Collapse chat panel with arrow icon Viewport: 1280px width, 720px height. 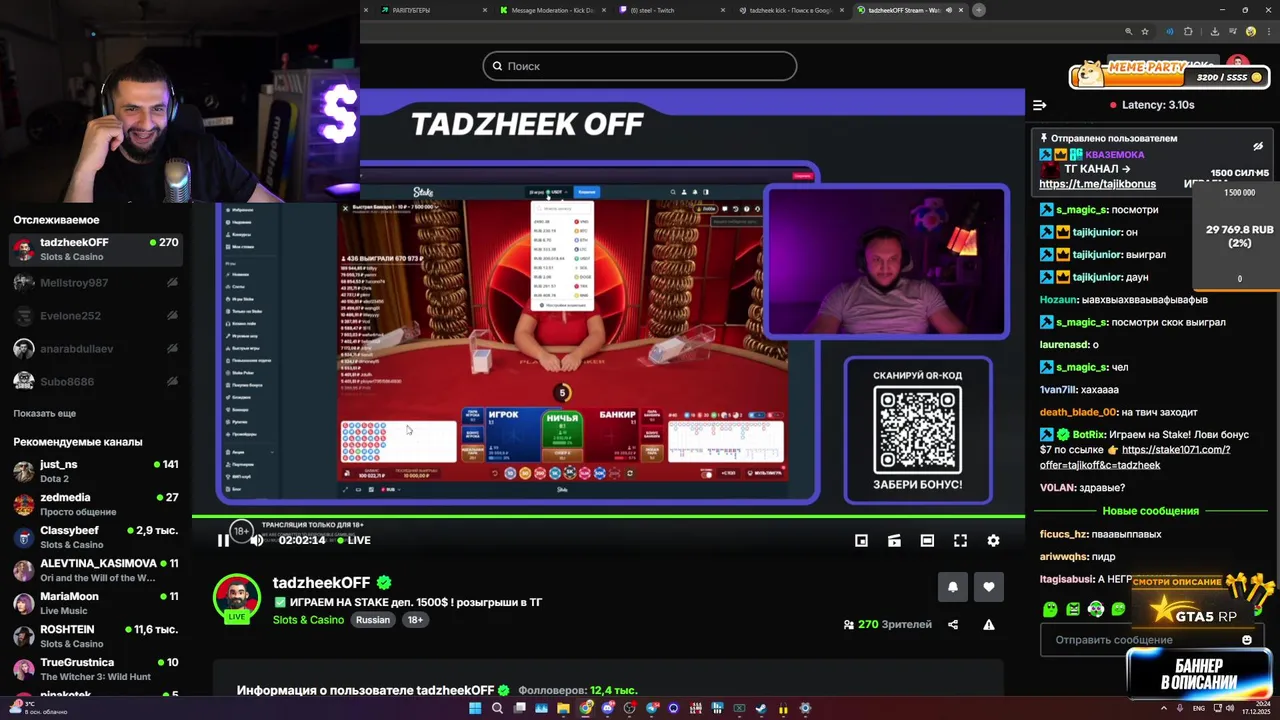pyautogui.click(x=1039, y=105)
